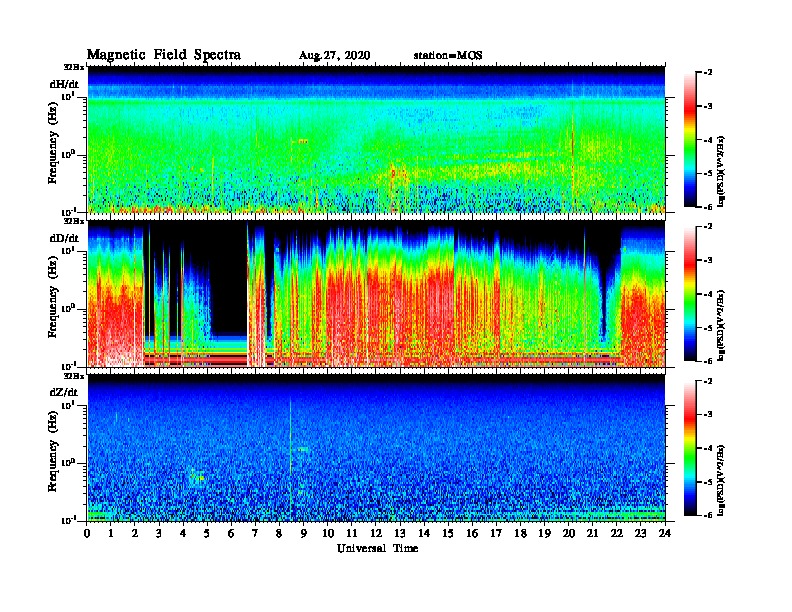Click hour tick '15' on the time axis
The width and height of the screenshot is (792, 612).
(x=448, y=533)
